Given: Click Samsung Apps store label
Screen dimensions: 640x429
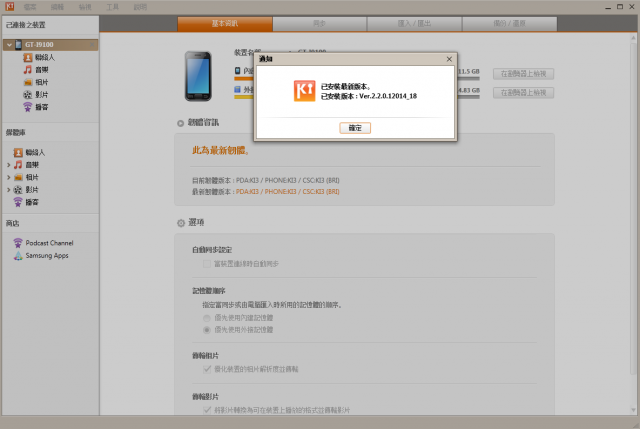Looking at the screenshot, I should point(47,256).
